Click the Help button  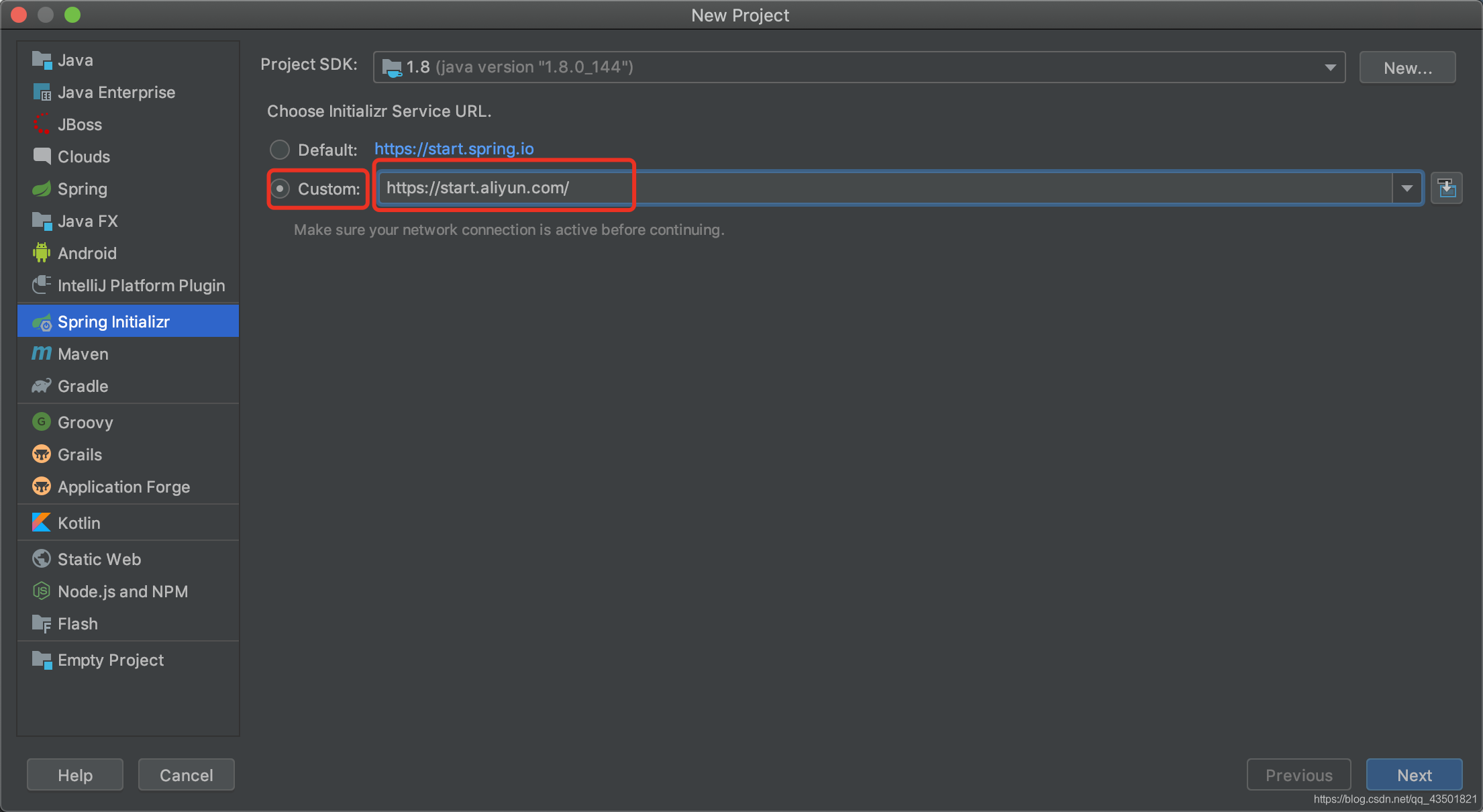pyautogui.click(x=75, y=775)
